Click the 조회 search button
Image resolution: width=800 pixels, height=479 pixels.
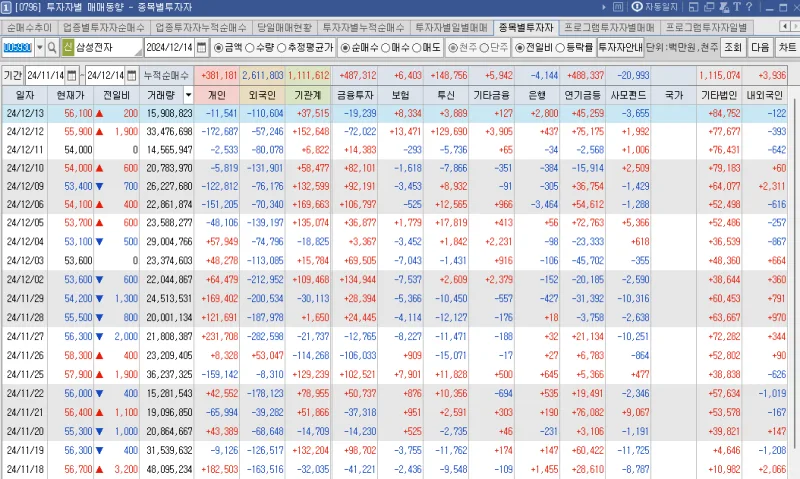coord(733,47)
